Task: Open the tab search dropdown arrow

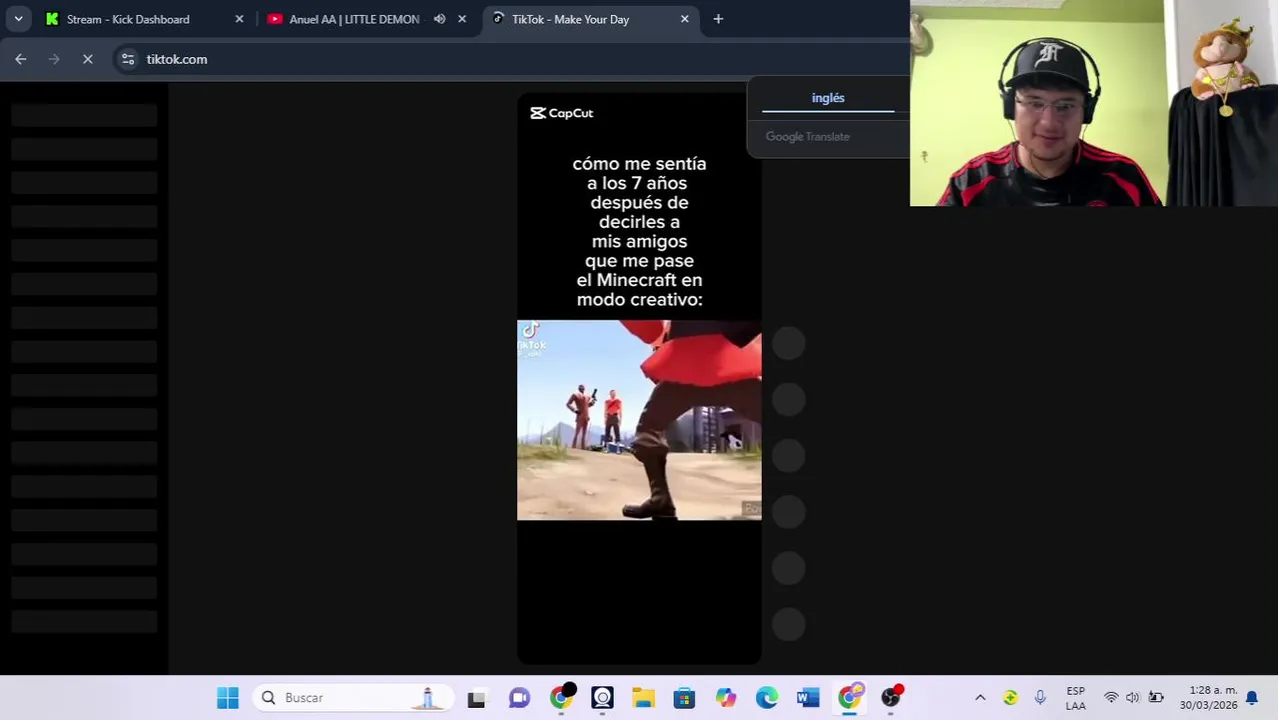Action: point(18,19)
